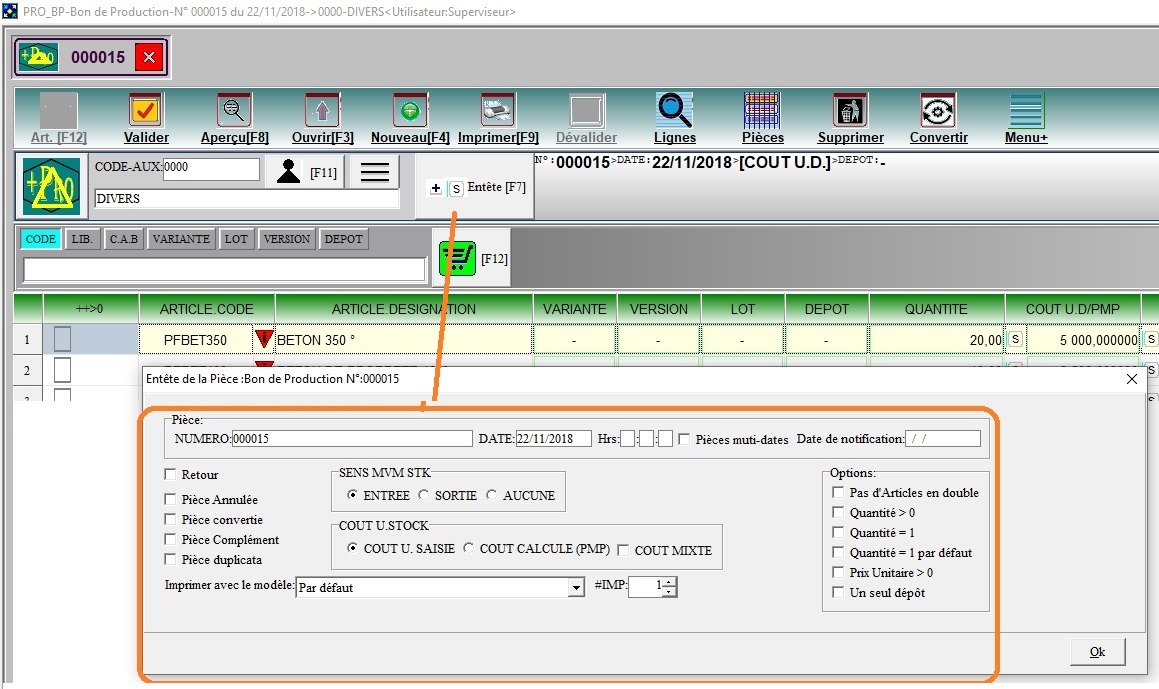Select COUT CALCULE (PMP) radio button
Image resolution: width=1159 pixels, height=689 pixels.
click(469, 549)
